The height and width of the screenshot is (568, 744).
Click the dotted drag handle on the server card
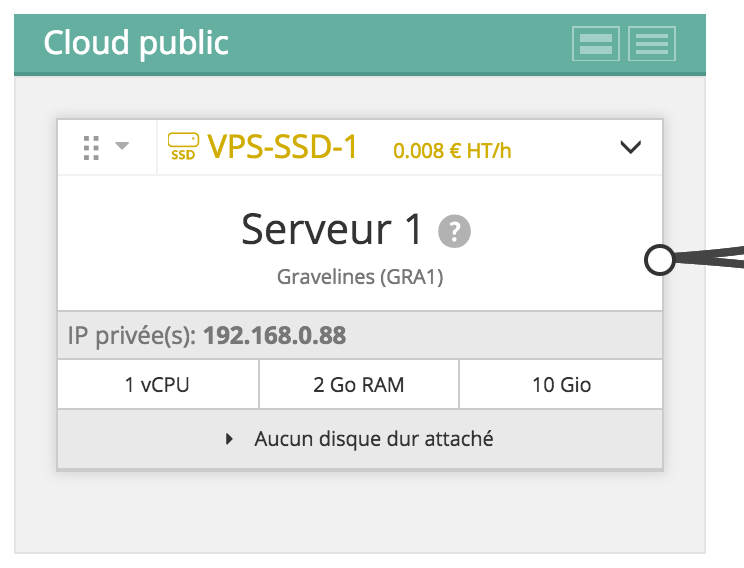coord(91,148)
